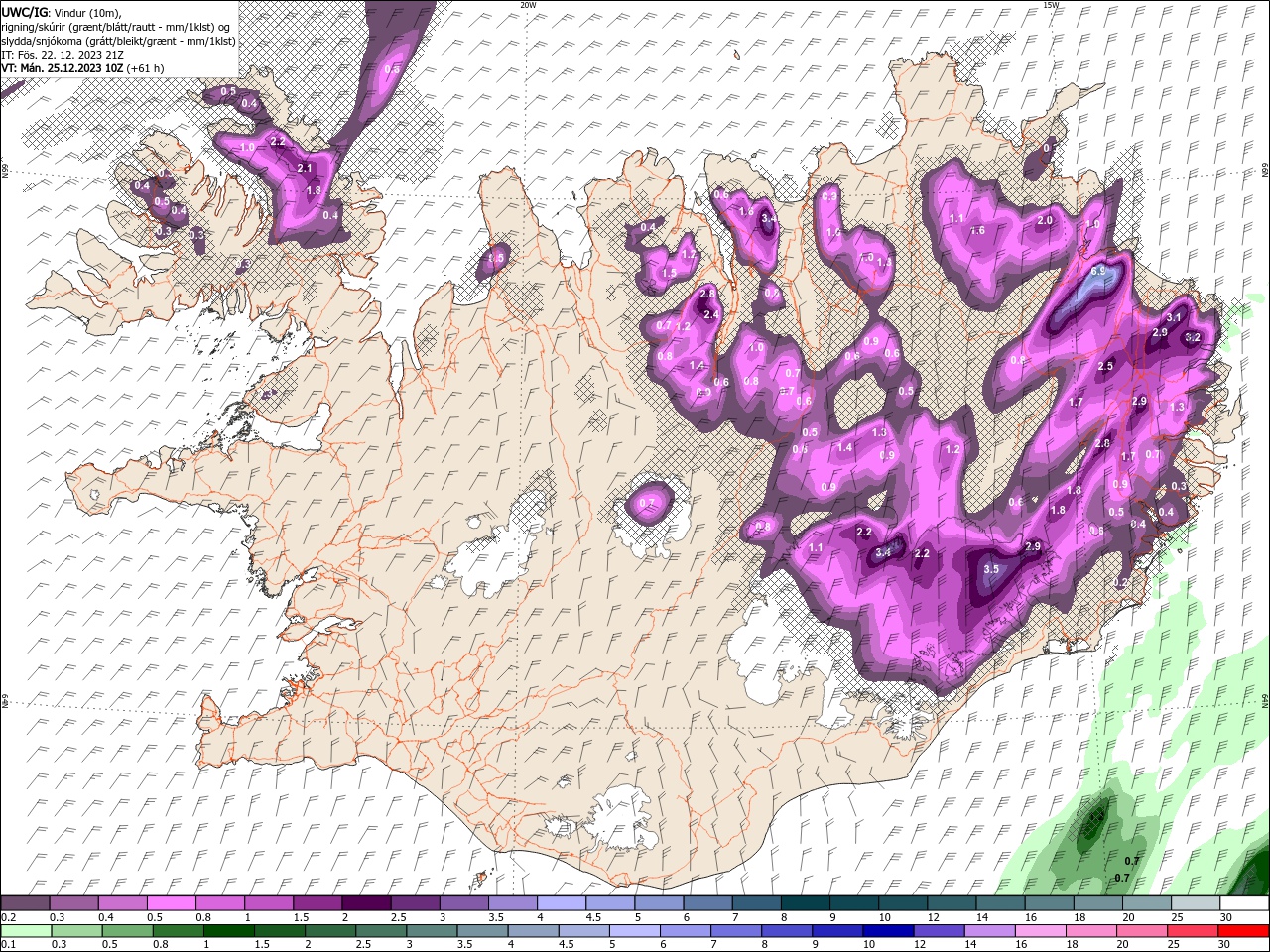Pick the pale grey 25 swatch in snow legend
1270x952 pixels.
[x=1196, y=903]
